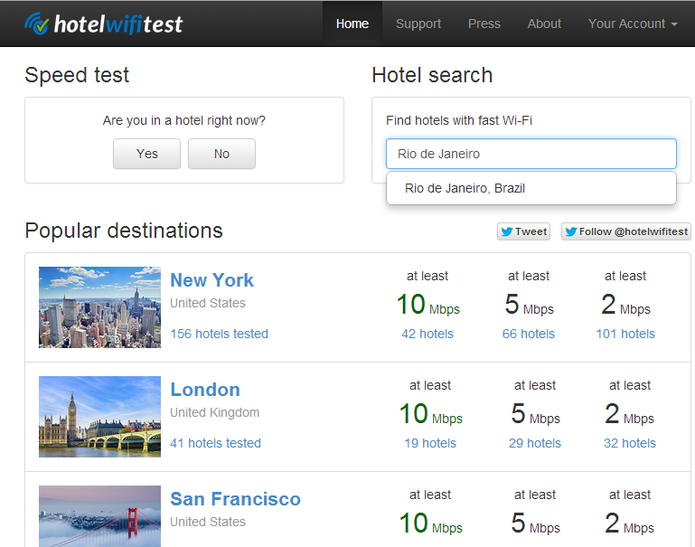Click the New York skyline thumbnail
The width and height of the screenshot is (695, 547).
point(100,307)
